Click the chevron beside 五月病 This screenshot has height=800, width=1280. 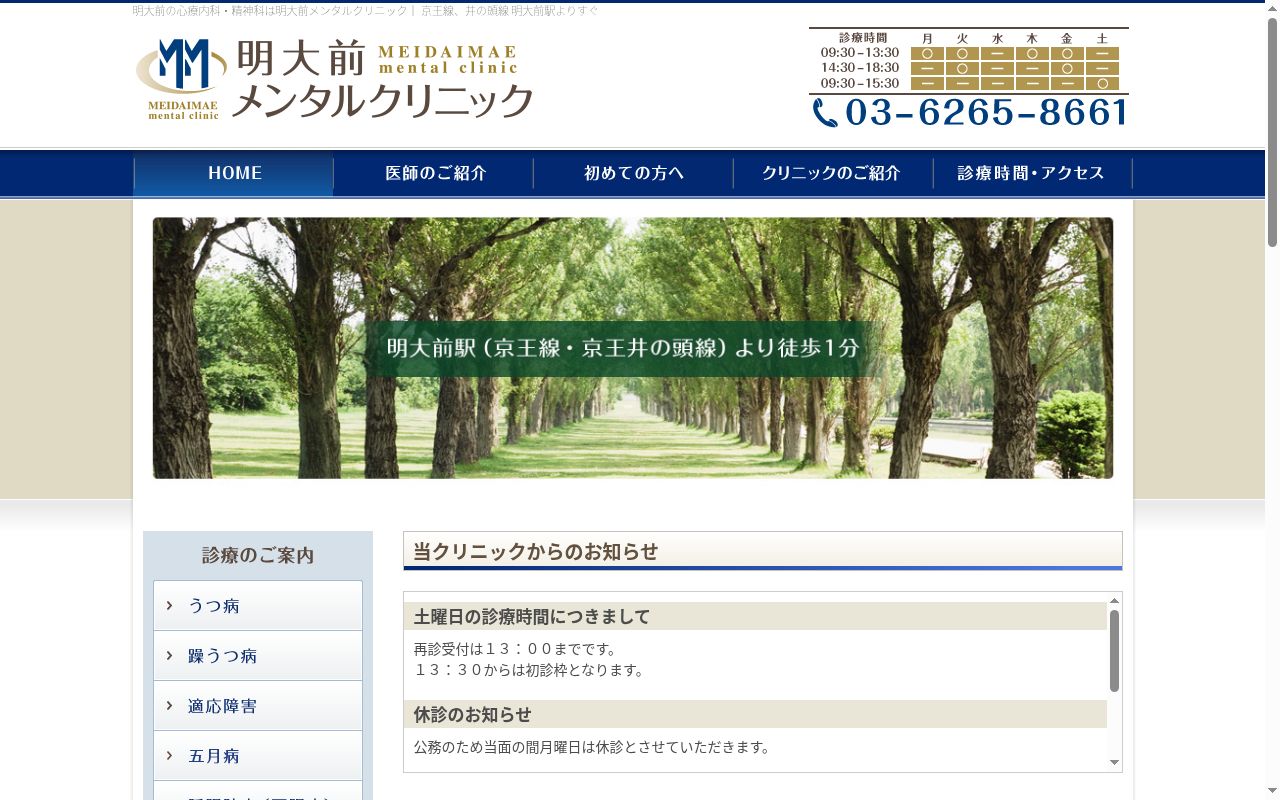tap(170, 755)
